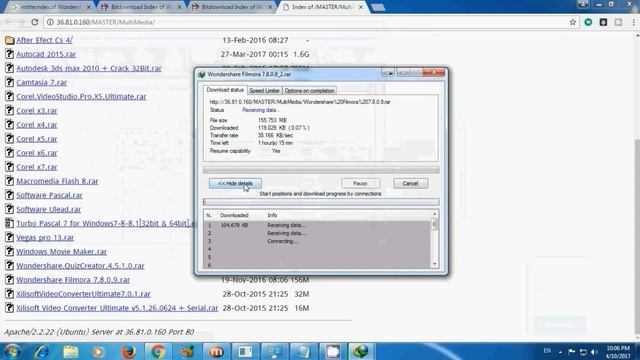Open the green browser extension icon
This screenshot has height=360, width=640.
click(x=588, y=22)
